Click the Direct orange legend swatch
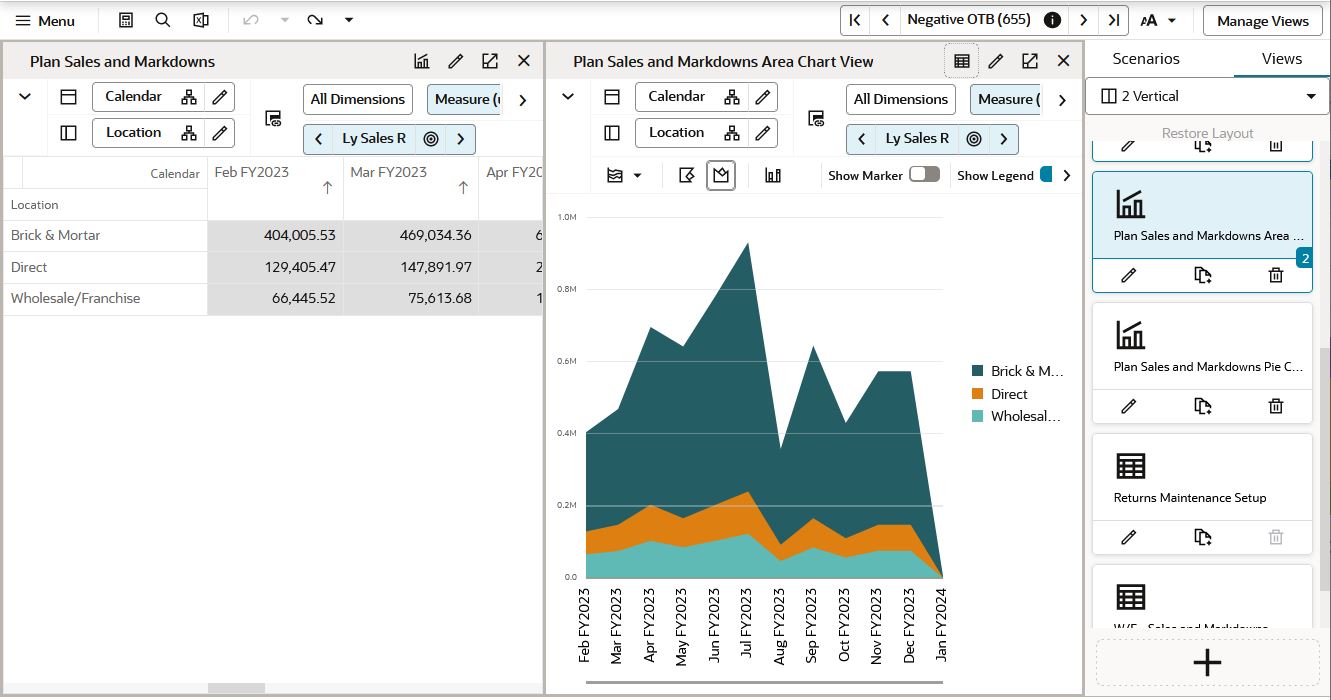Viewport: 1331px width, 700px height. (977, 394)
